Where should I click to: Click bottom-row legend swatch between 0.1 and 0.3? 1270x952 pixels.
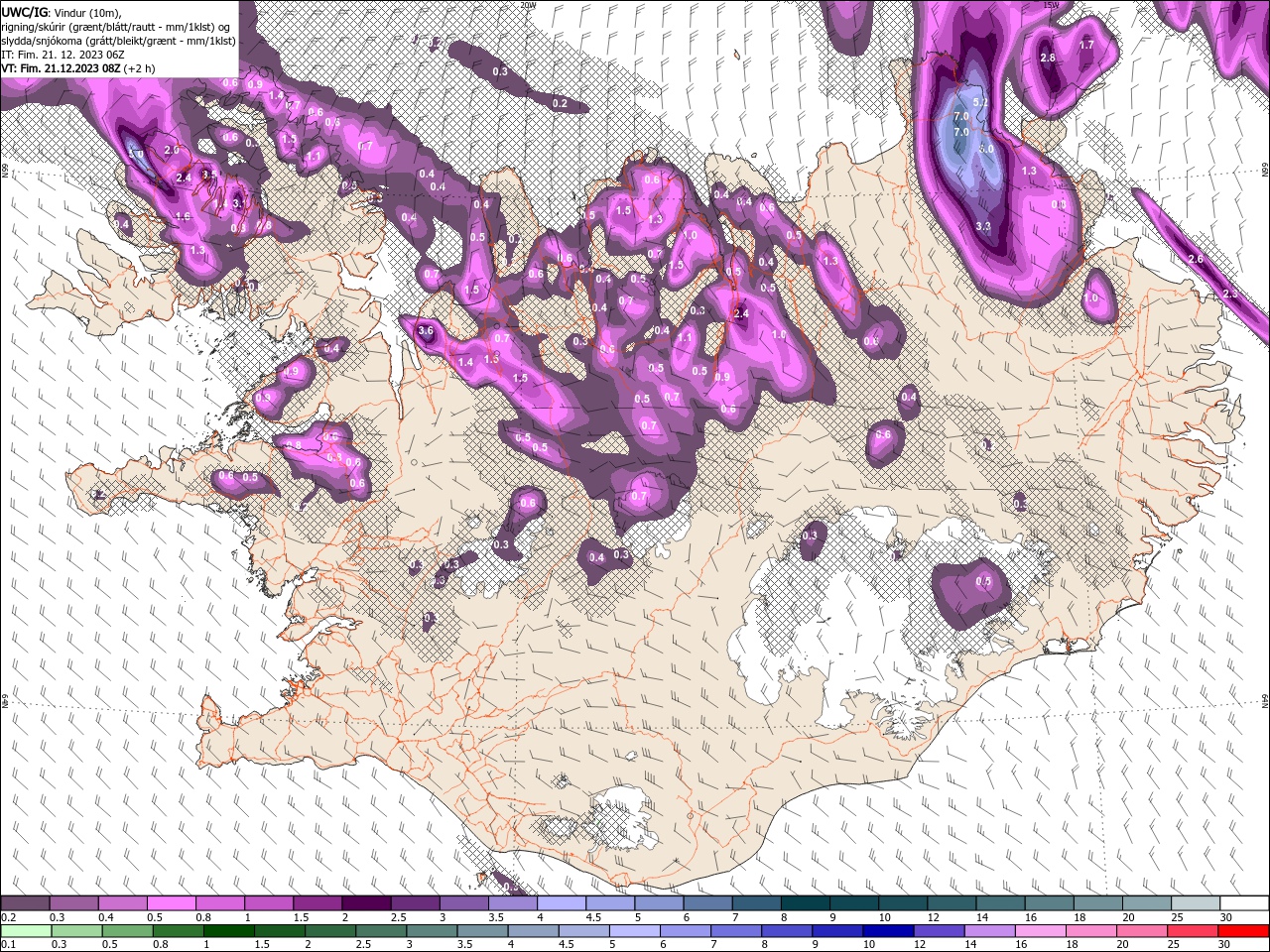(x=26, y=931)
